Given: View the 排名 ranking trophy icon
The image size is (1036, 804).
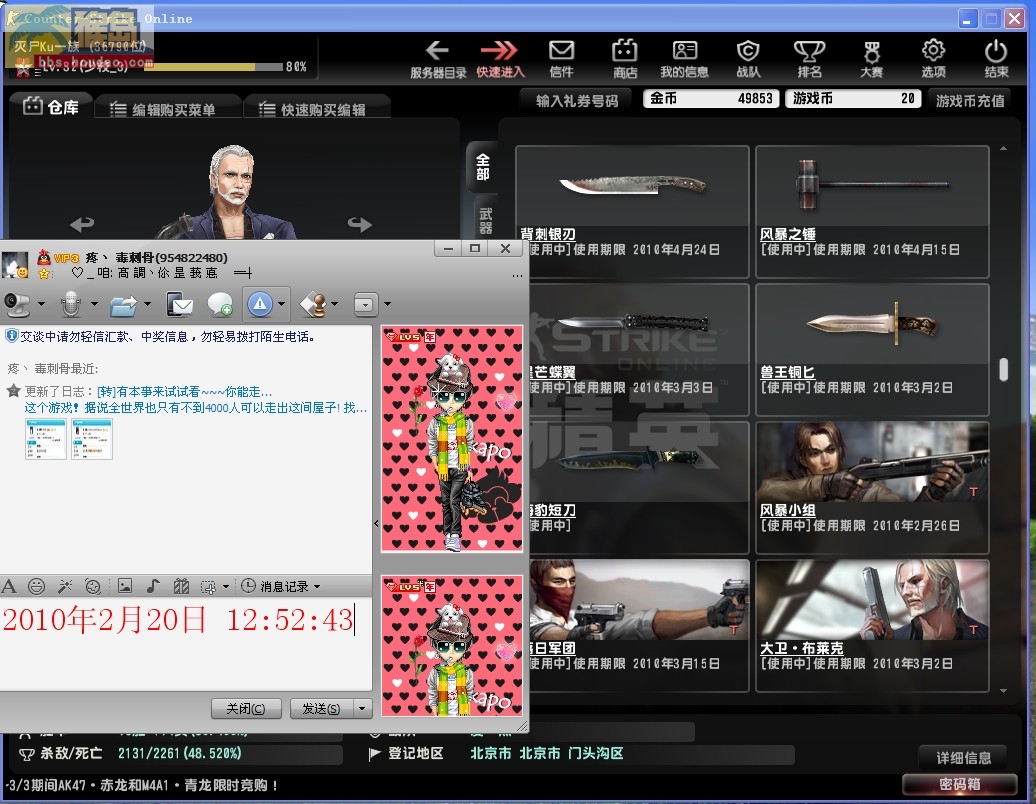Looking at the screenshot, I should pos(809,58).
